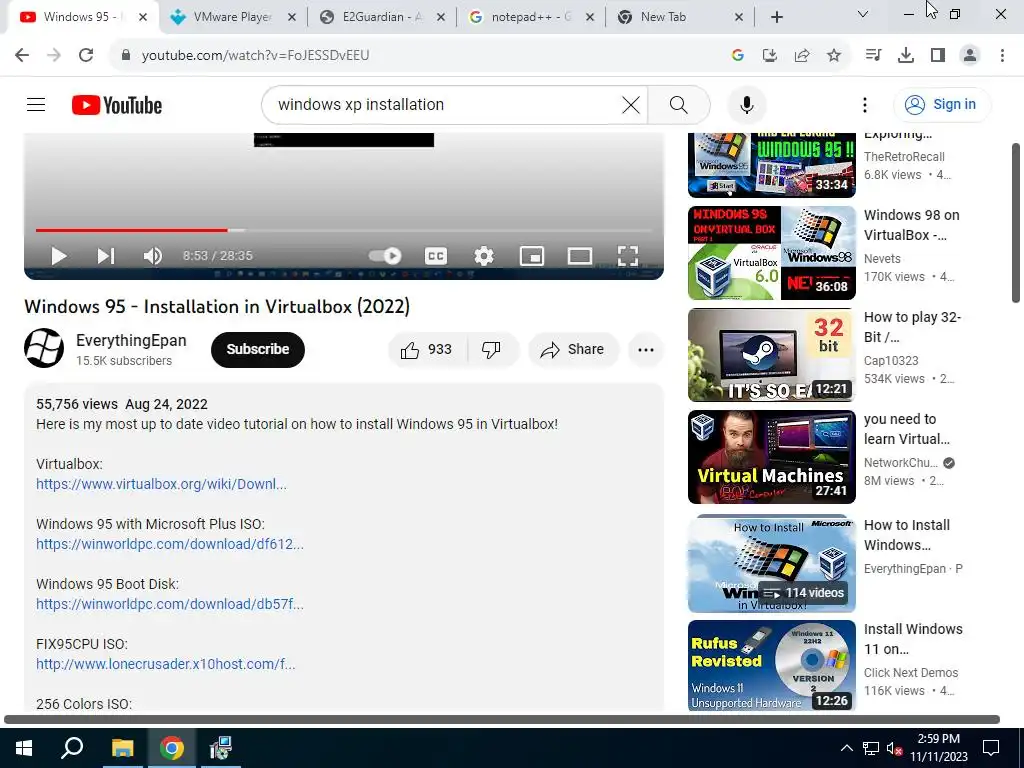Close the VMware Player tab

[292, 17]
